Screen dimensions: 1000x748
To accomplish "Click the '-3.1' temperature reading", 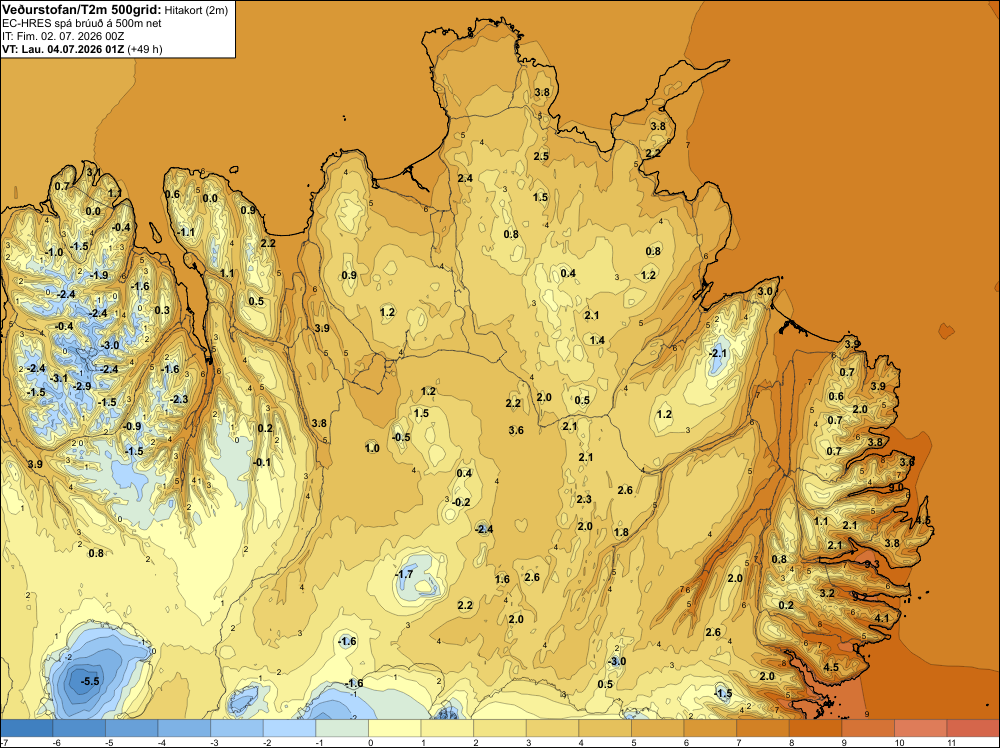I will 59,378.
